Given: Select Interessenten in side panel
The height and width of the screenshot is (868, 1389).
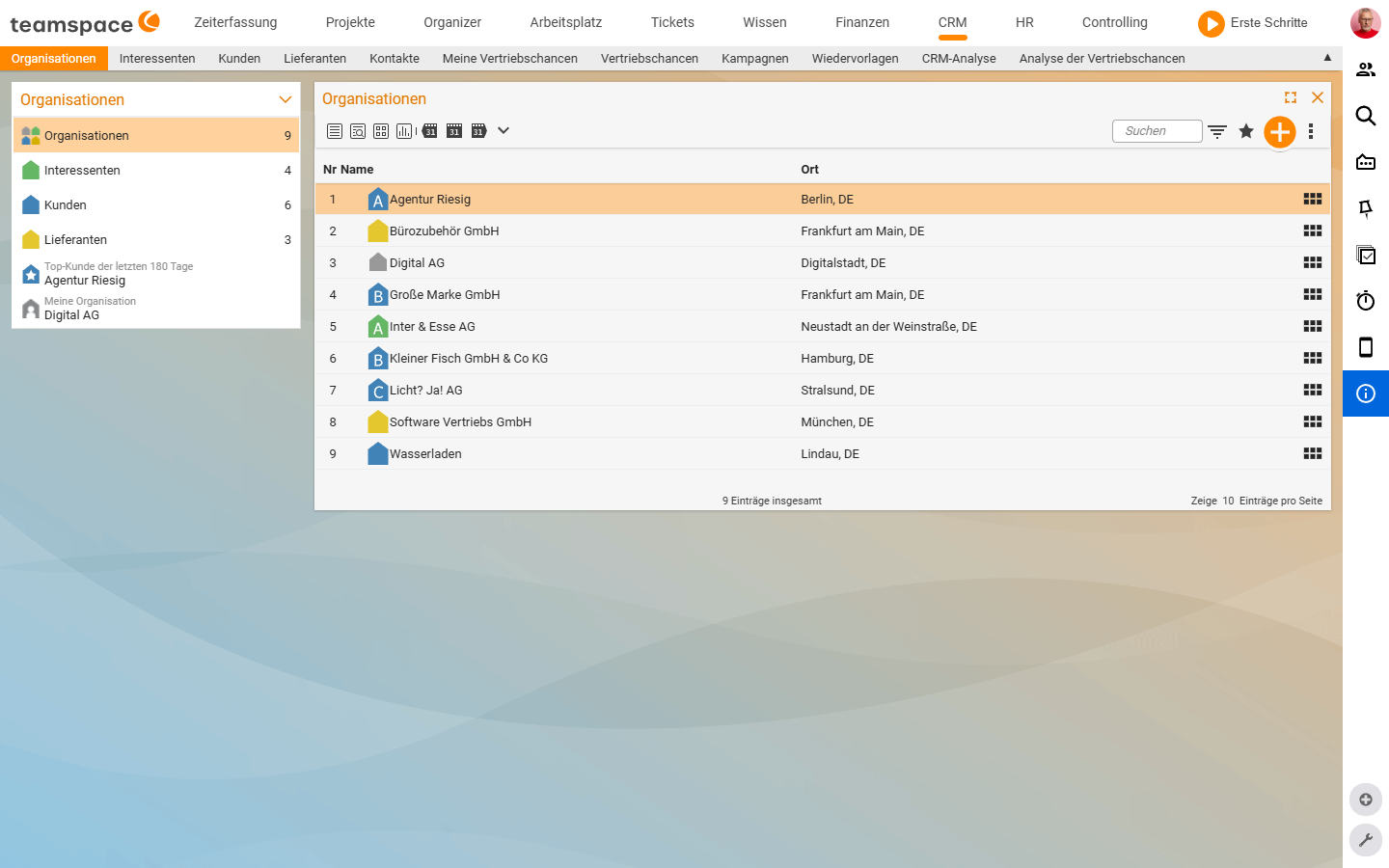Looking at the screenshot, I should coord(156,170).
